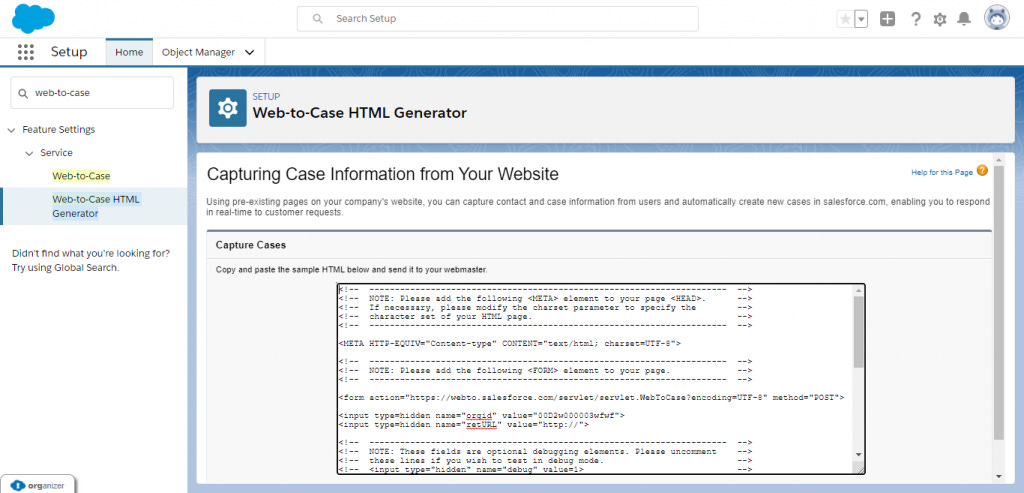Click the HTML text area scrollbar thumb
The width and height of the screenshot is (1024, 493).
858,332
